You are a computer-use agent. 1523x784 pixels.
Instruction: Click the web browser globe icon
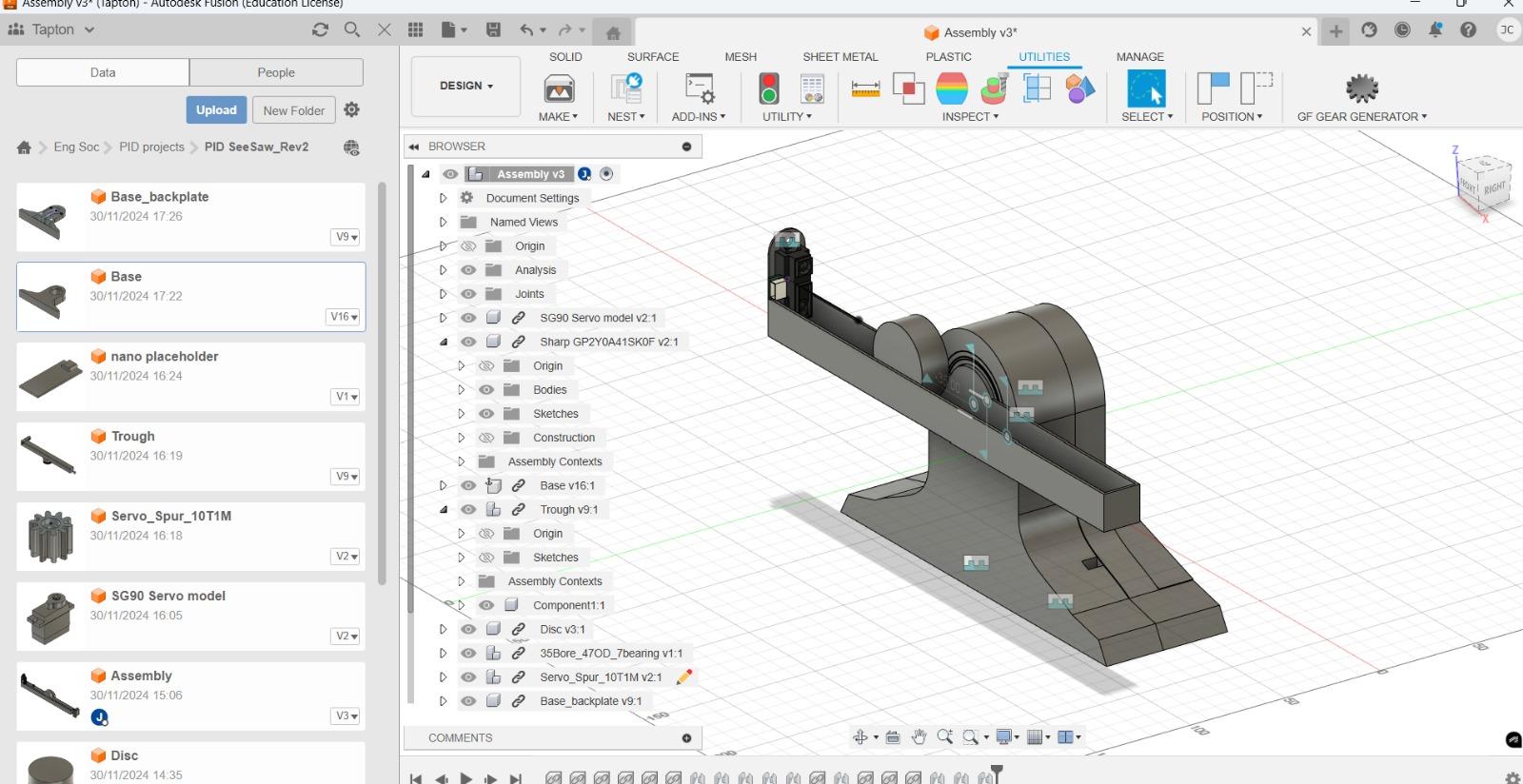(x=351, y=147)
